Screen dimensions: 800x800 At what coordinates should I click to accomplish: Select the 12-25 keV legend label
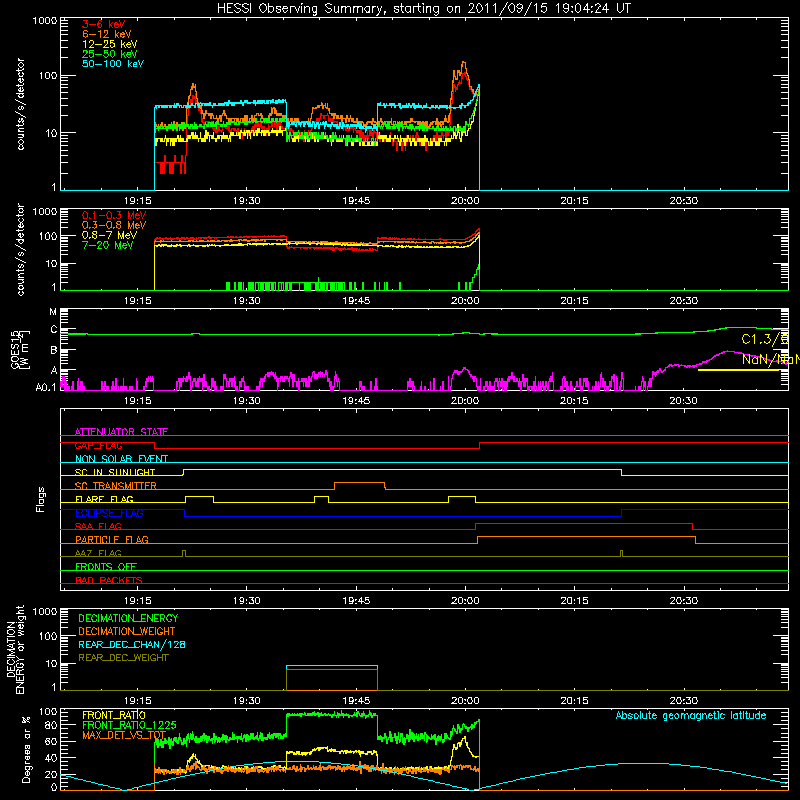click(x=110, y=44)
